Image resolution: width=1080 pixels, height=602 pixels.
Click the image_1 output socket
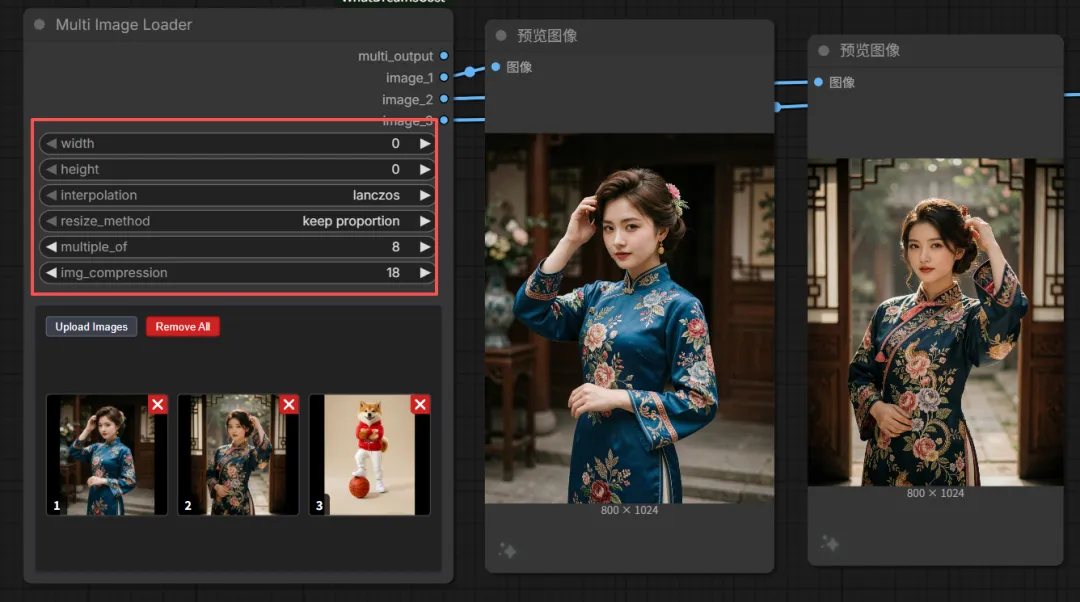pos(444,77)
